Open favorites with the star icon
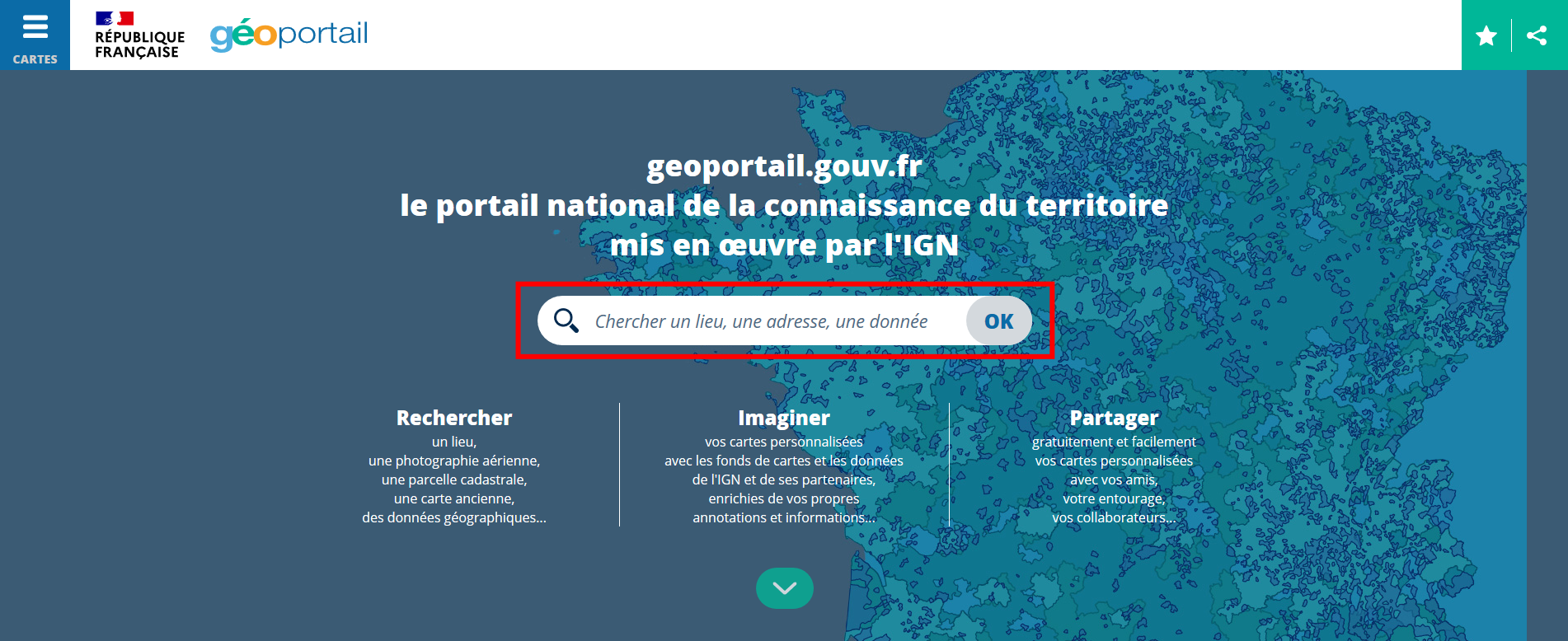Viewport: 1568px width, 641px height. click(x=1486, y=35)
